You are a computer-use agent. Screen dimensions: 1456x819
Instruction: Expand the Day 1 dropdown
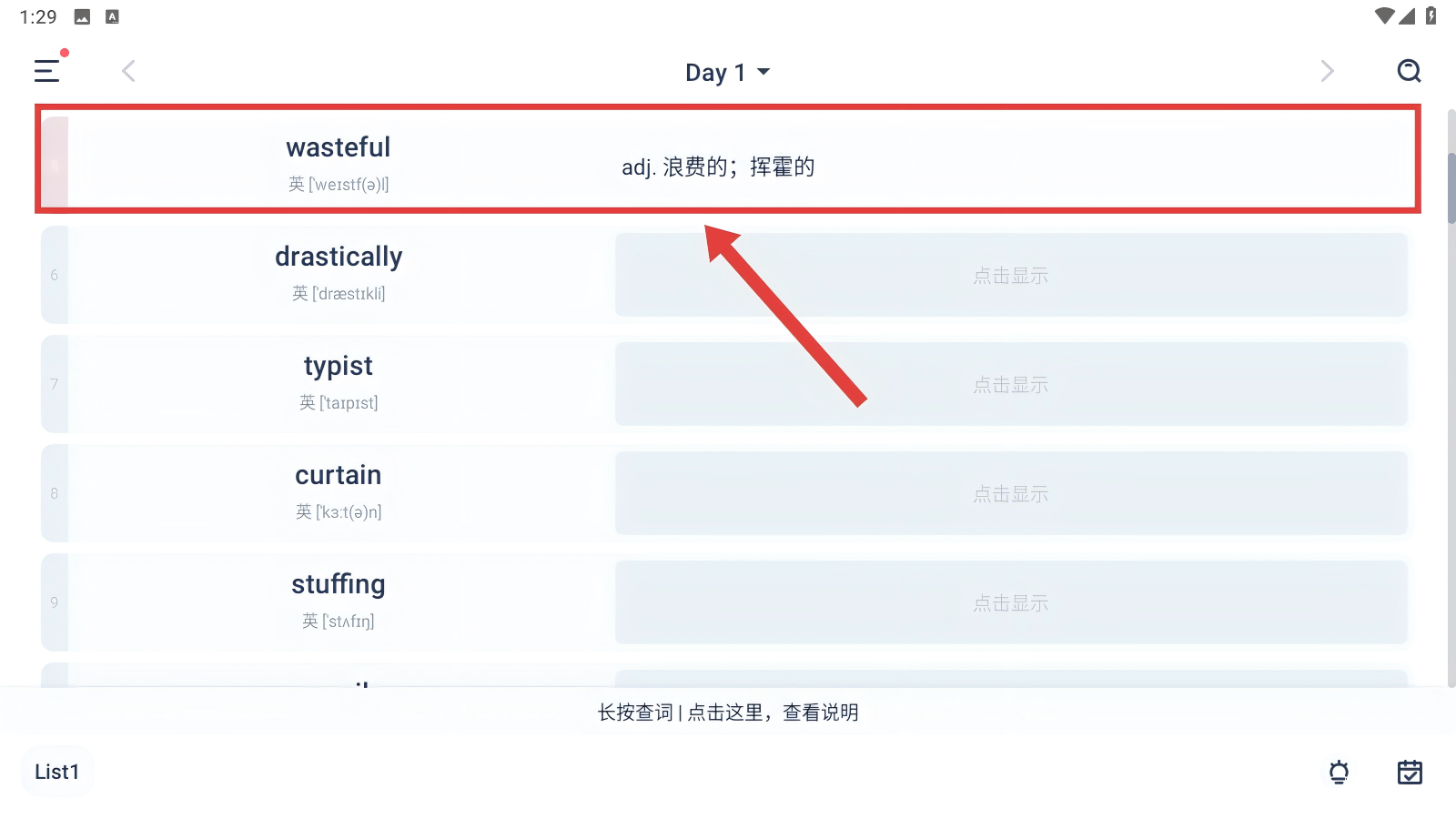[x=727, y=72]
